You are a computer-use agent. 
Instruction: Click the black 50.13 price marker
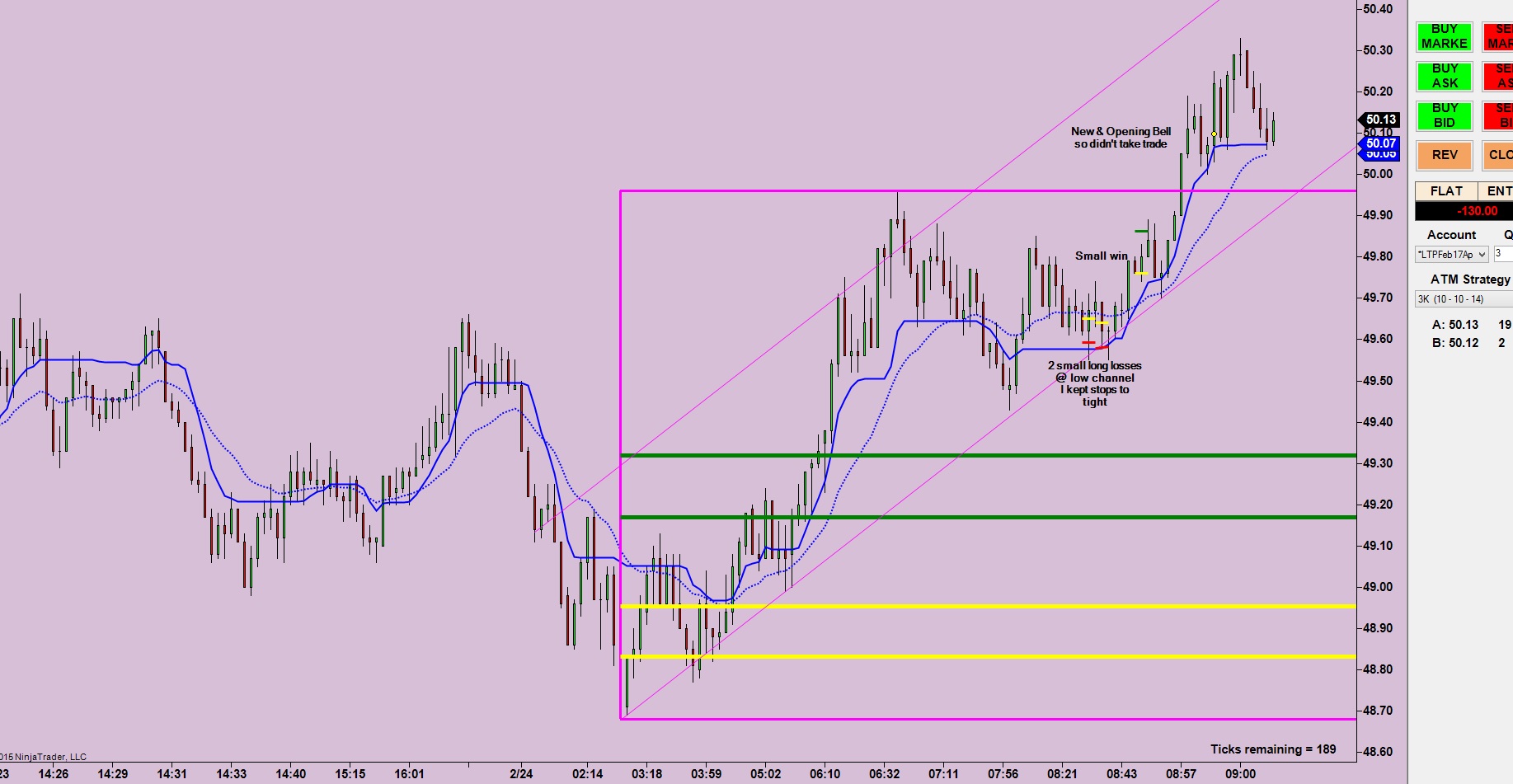(x=1379, y=120)
